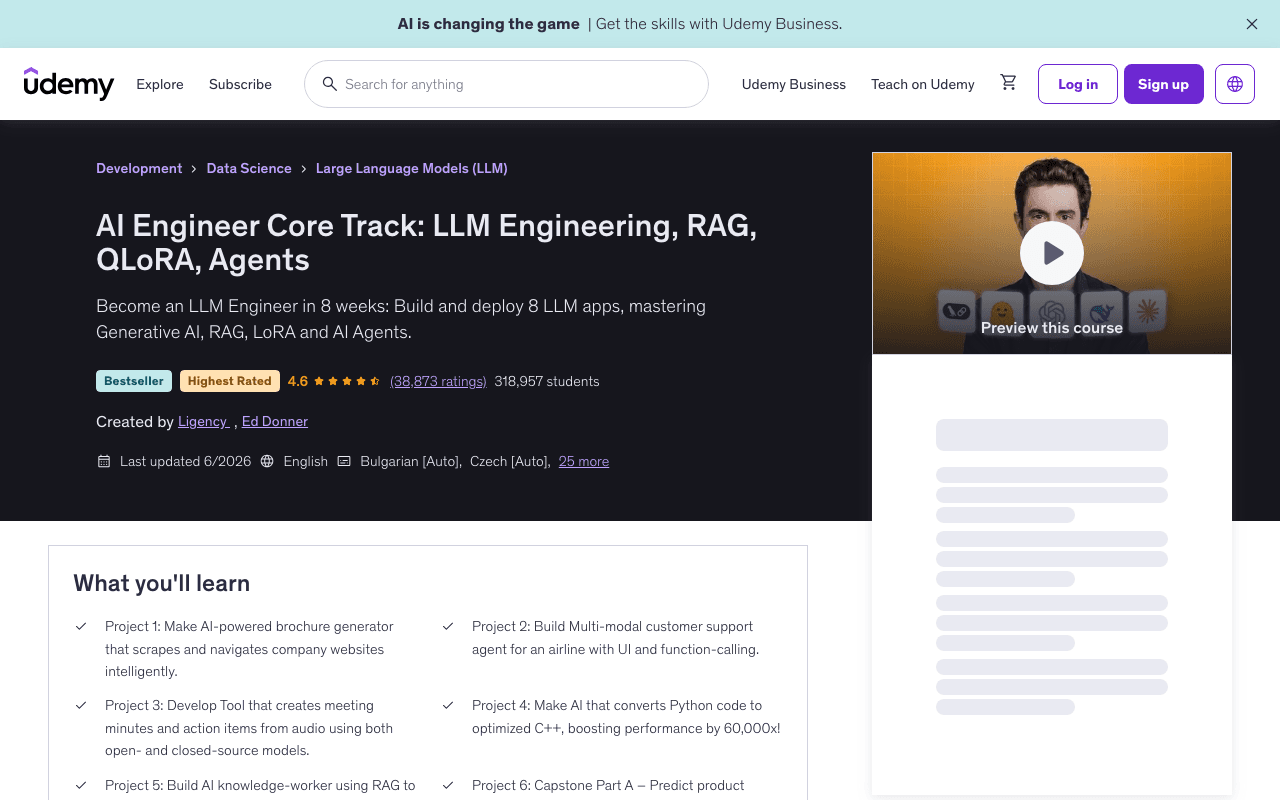
Task: Open the shopping cart
Action: click(1008, 83)
